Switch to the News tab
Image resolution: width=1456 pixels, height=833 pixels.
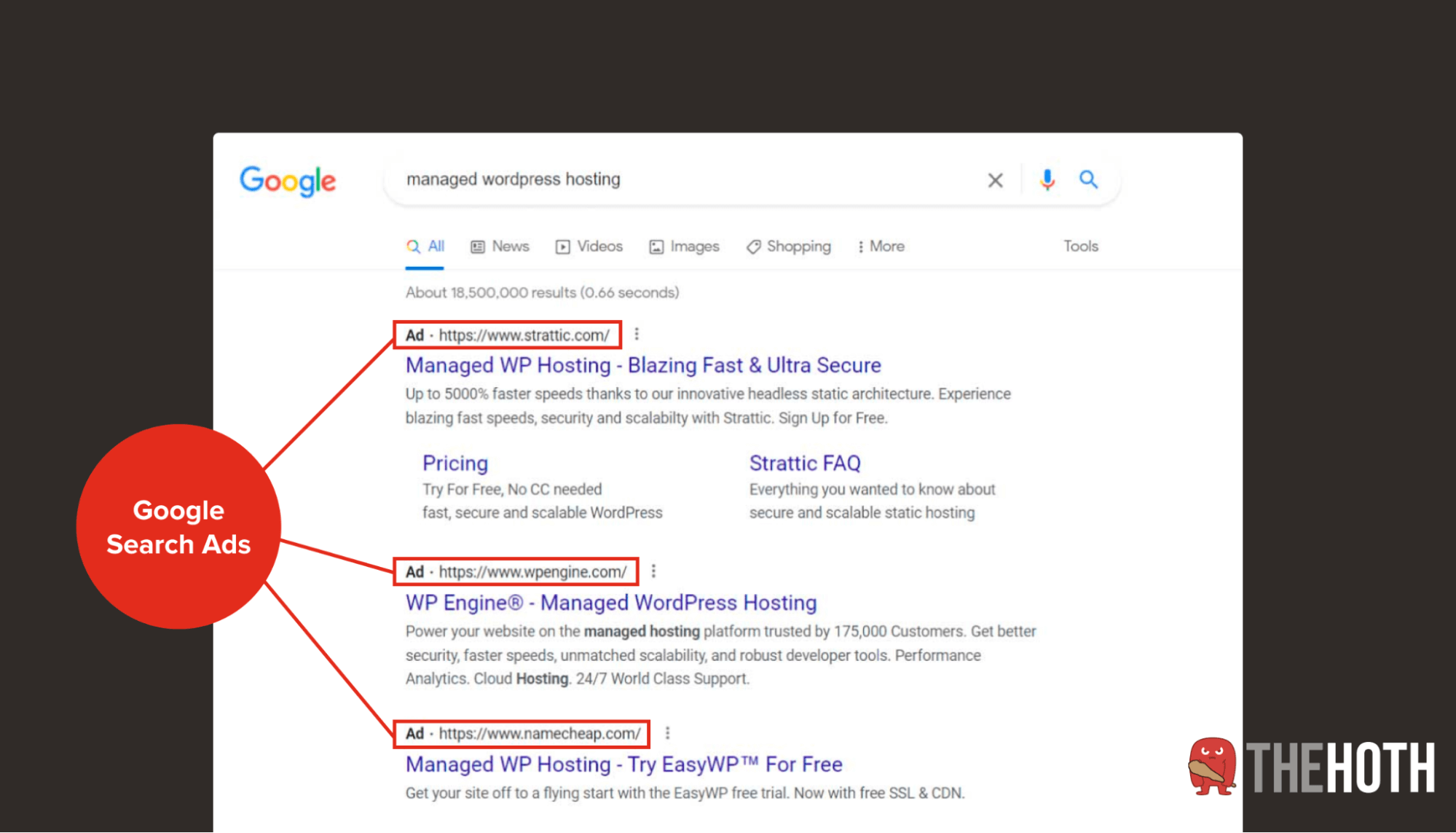coord(500,246)
